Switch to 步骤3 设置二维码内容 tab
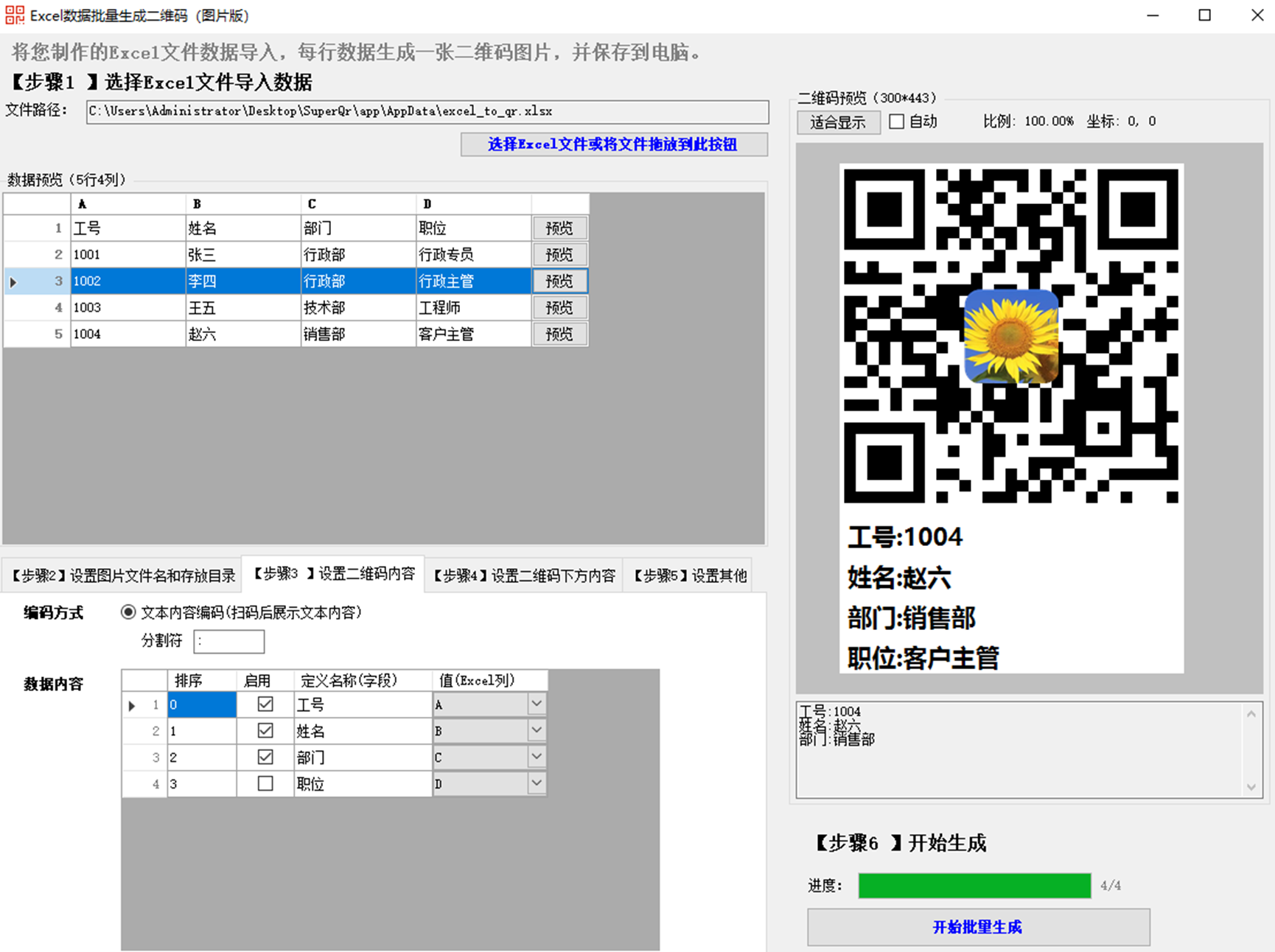The height and width of the screenshot is (952, 1275). 333,574
